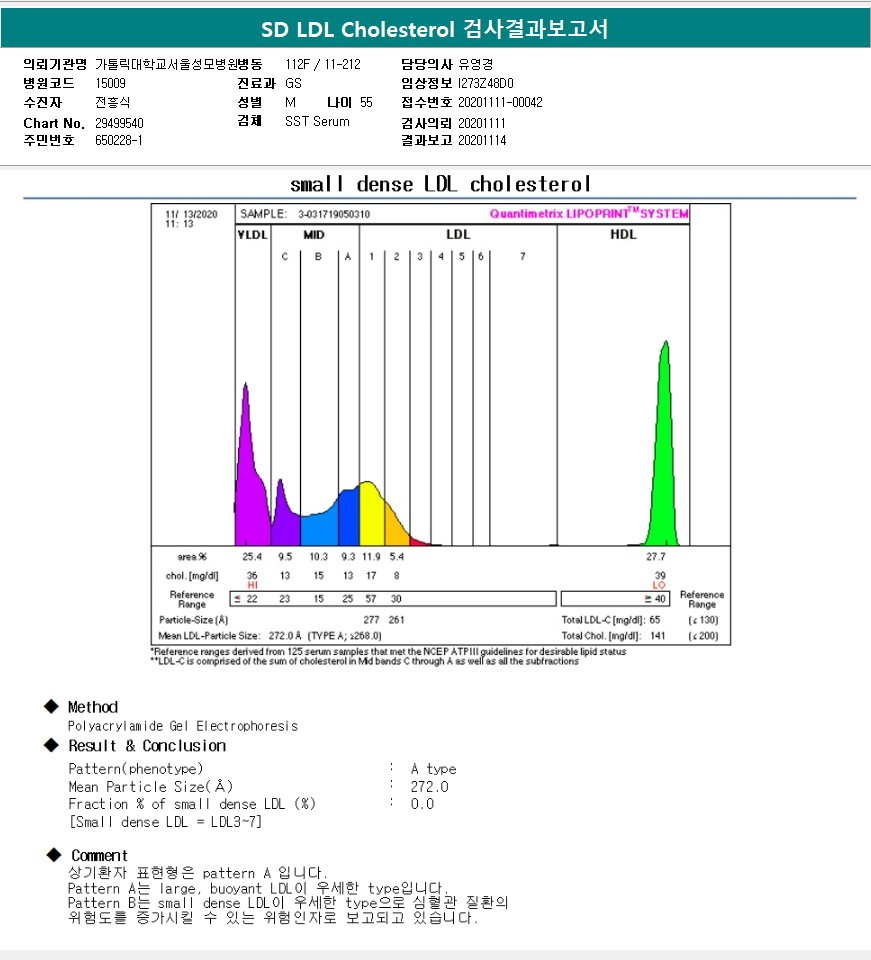The width and height of the screenshot is (871, 960).
Task: Click the chart date '11/13/2020'
Action: pos(191,214)
